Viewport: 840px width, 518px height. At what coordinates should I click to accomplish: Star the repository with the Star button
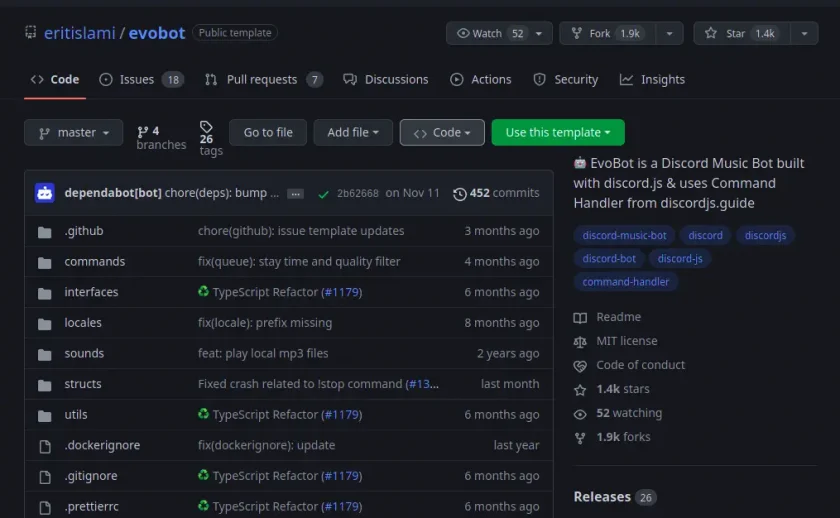coord(742,33)
